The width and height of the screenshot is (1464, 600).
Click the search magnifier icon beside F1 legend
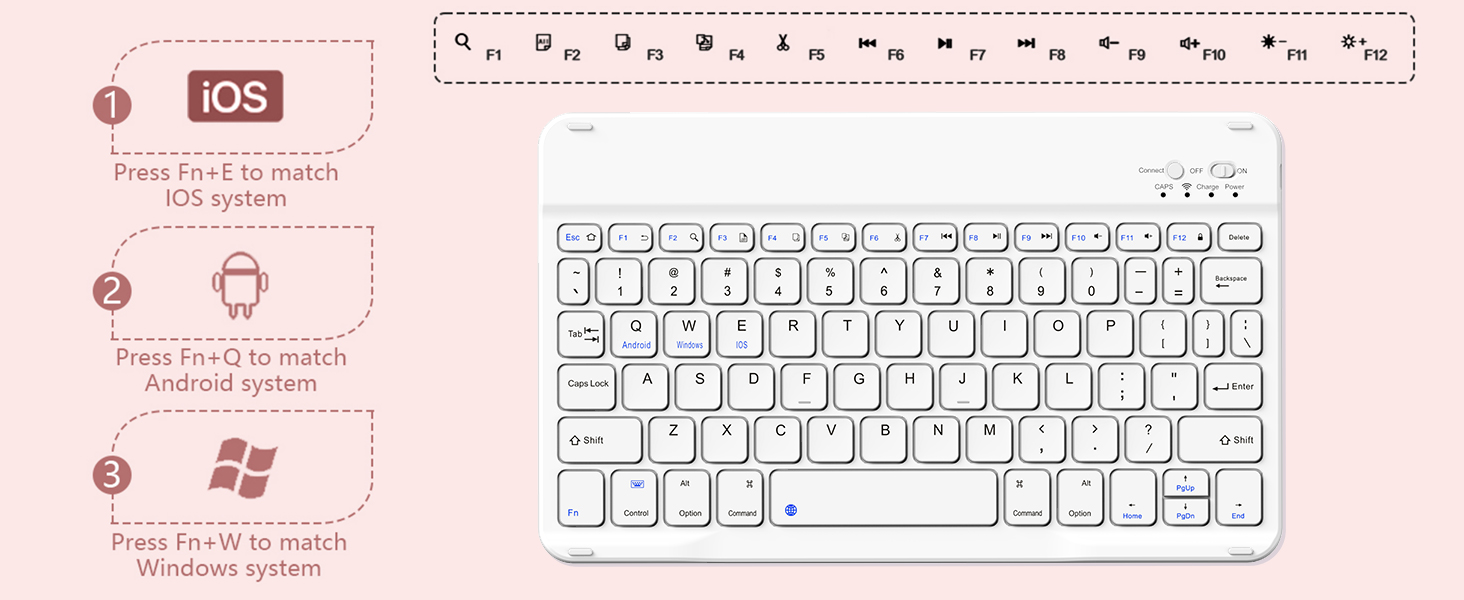coord(463,42)
